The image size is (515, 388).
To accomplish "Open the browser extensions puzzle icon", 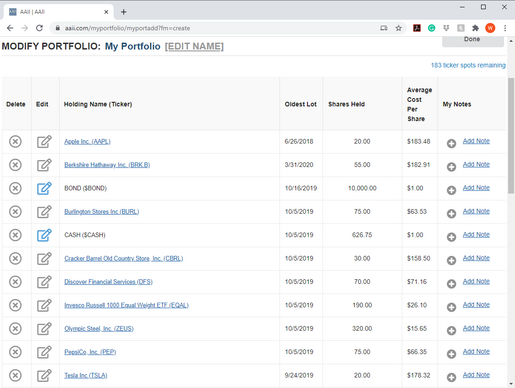I will (475, 28).
